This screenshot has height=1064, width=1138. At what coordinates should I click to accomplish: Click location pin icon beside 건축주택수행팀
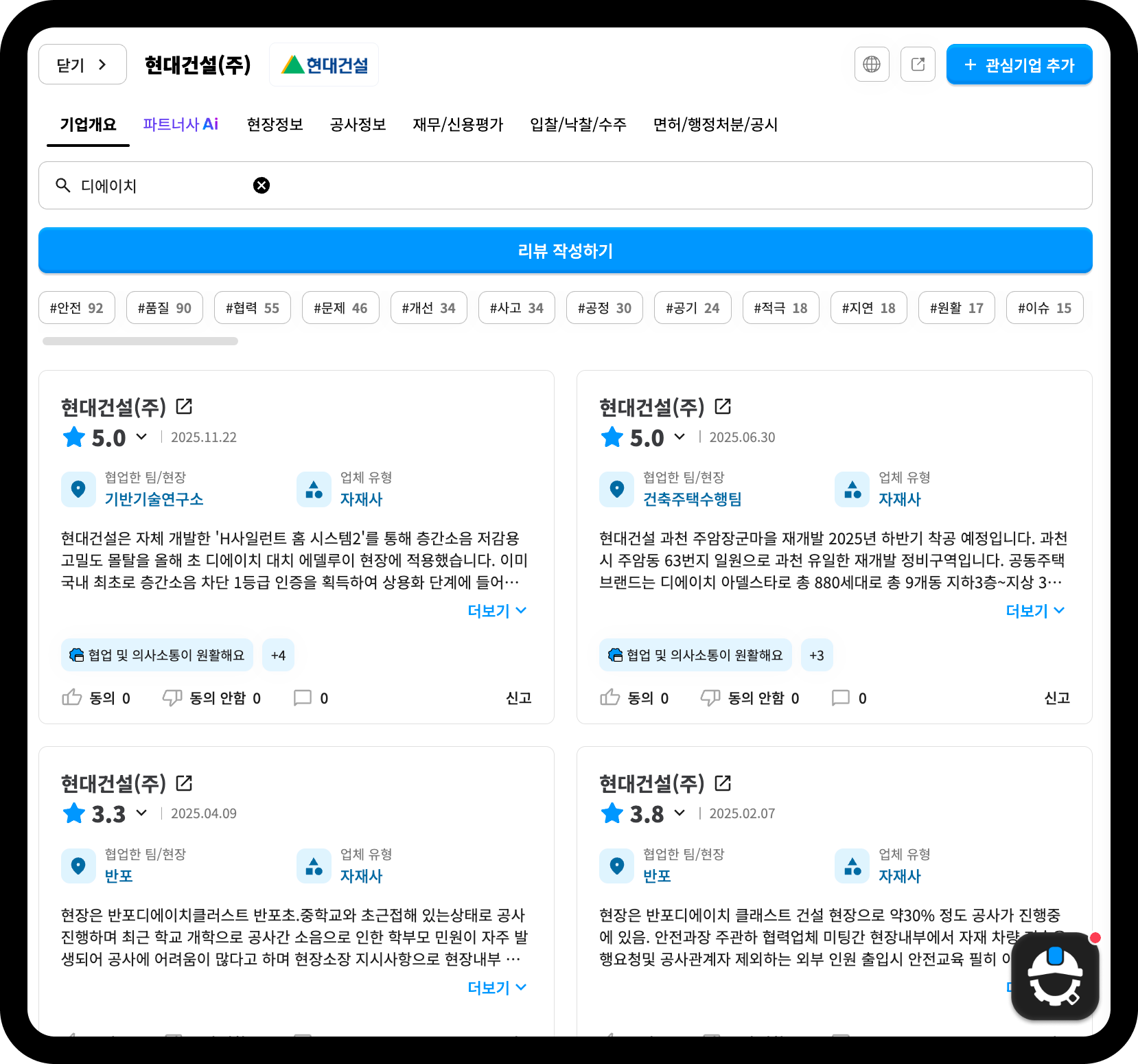click(x=616, y=489)
